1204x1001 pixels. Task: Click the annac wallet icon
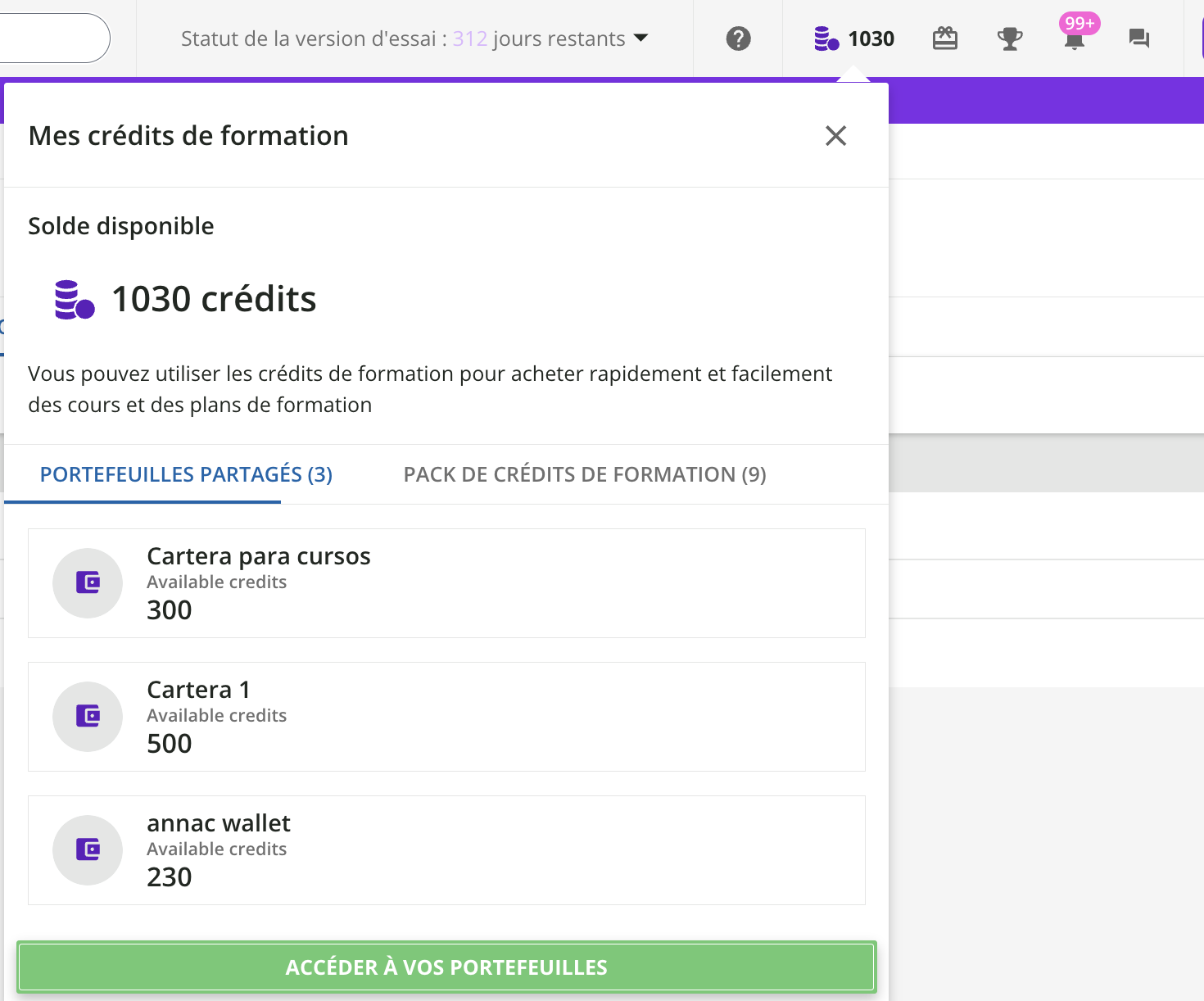88,849
